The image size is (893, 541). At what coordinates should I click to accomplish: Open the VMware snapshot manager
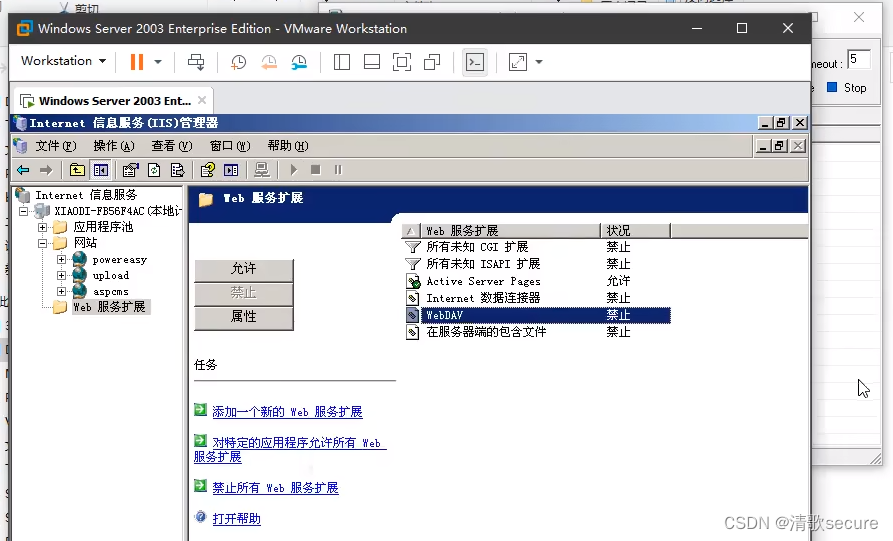pos(299,62)
